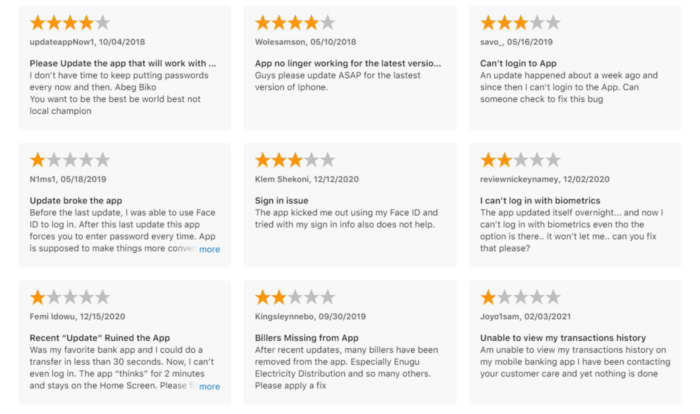700x414 pixels.
Task: Open 'Please Update the app' review title
Action: [x=123, y=63]
